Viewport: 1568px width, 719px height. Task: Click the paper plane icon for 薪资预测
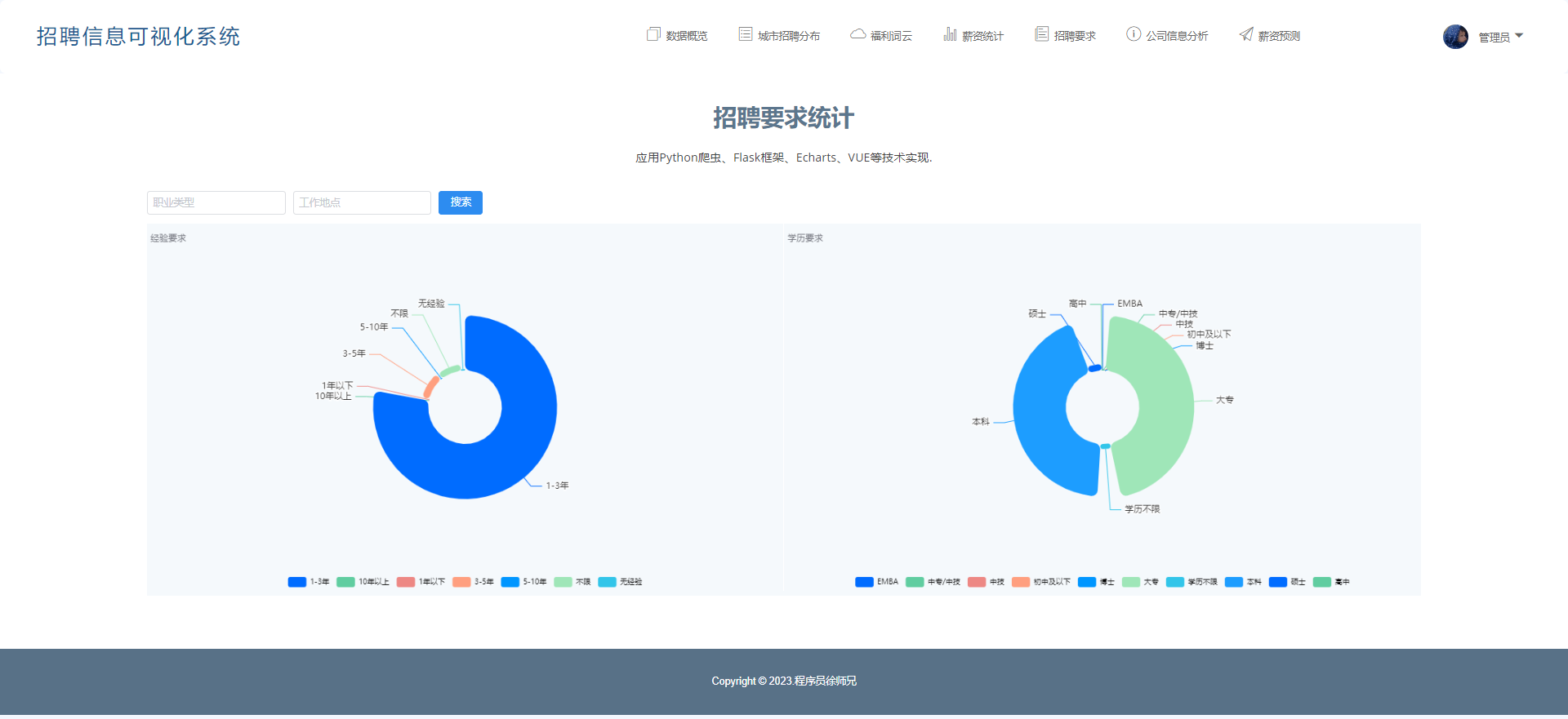[x=1246, y=34]
